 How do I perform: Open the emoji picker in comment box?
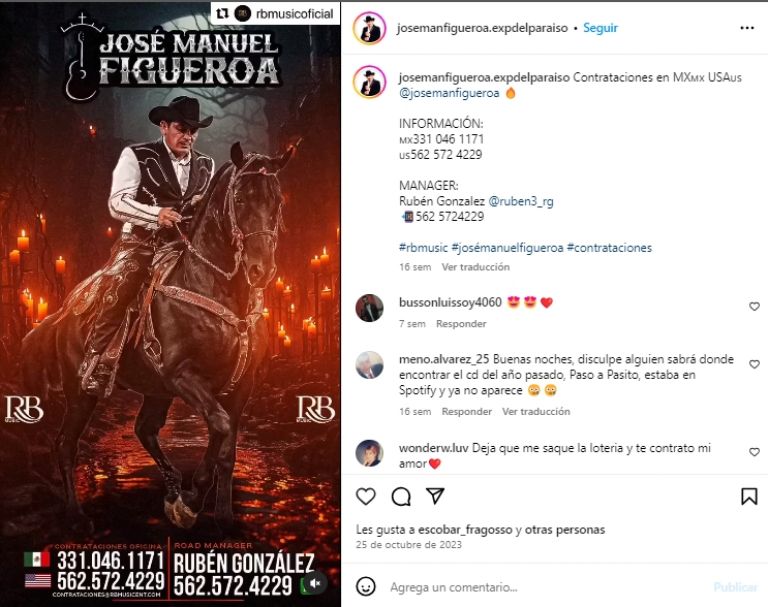coord(365,586)
